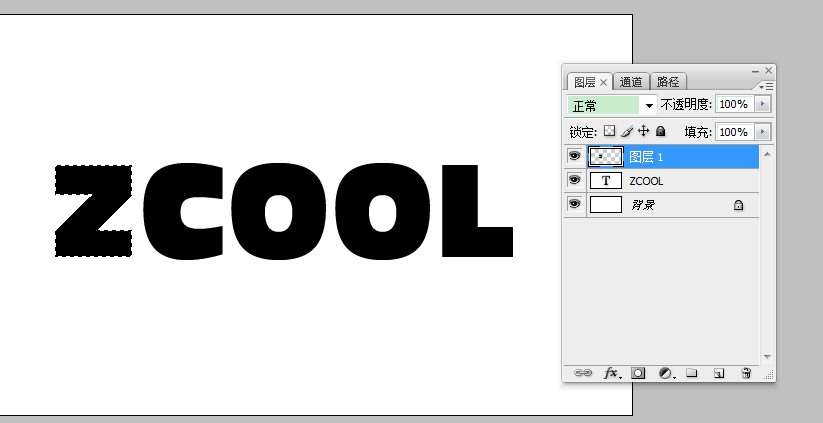Viewport: 823px width, 423px height.
Task: Open new adjustment layer half-circle icon
Action: (x=667, y=373)
